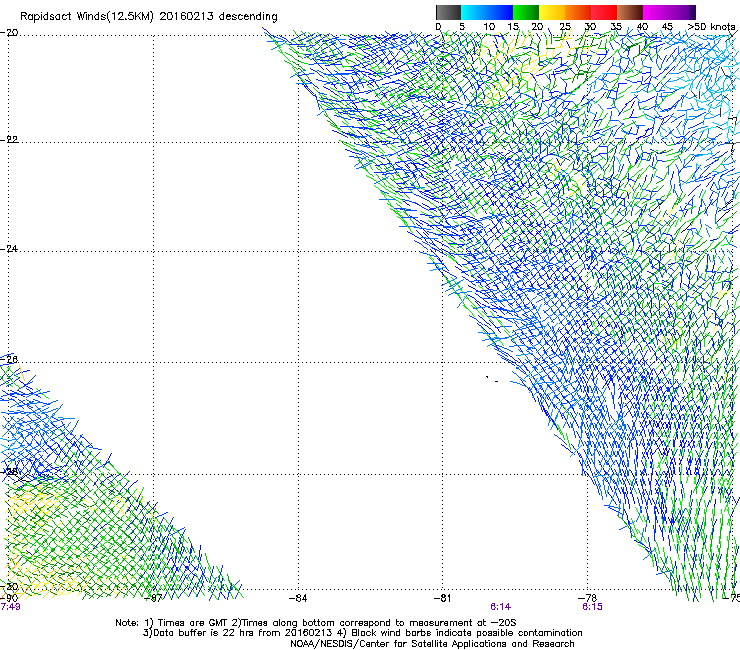Screen dimensions: 740x650
Task: Select the brown 35-40 knots legend swatch
Action: [630, 12]
